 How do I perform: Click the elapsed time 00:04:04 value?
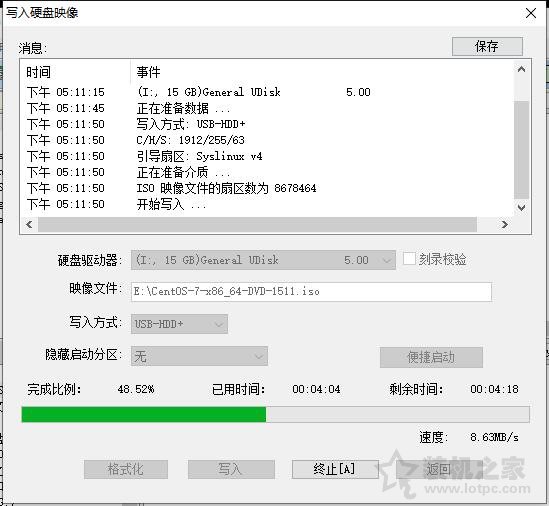pyautogui.click(x=316, y=389)
